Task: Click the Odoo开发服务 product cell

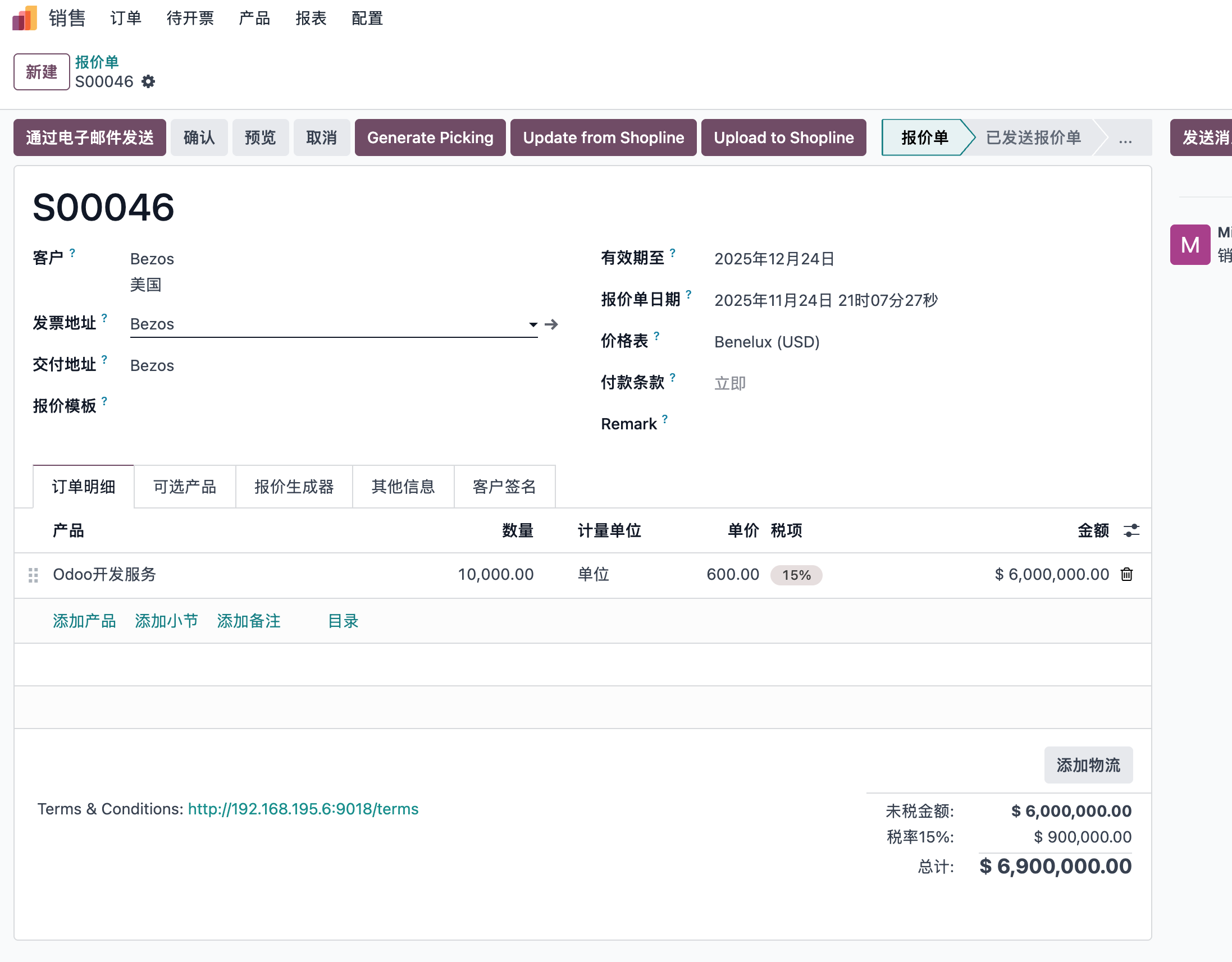Action: point(104,575)
